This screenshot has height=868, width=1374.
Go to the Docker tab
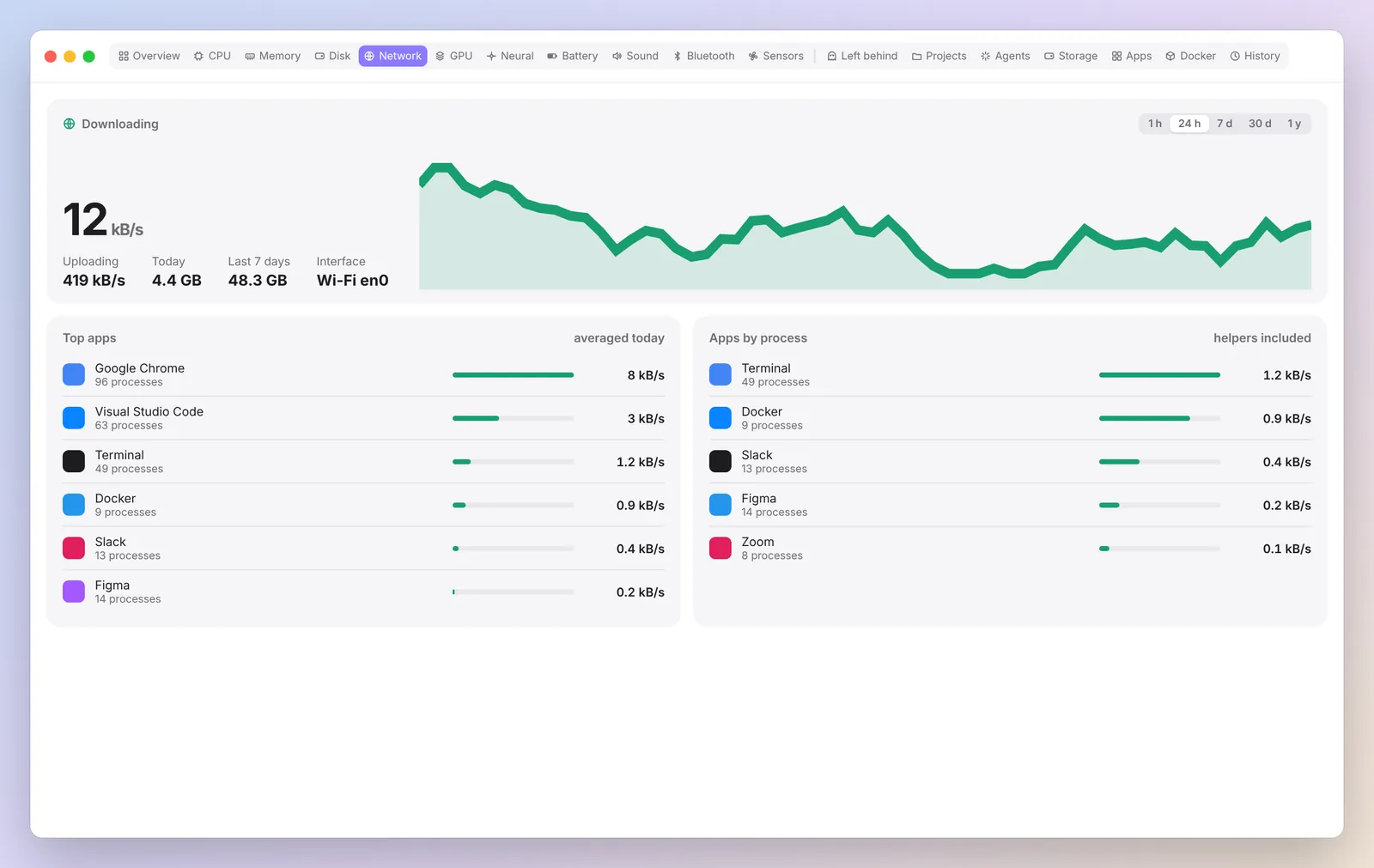(x=1190, y=56)
